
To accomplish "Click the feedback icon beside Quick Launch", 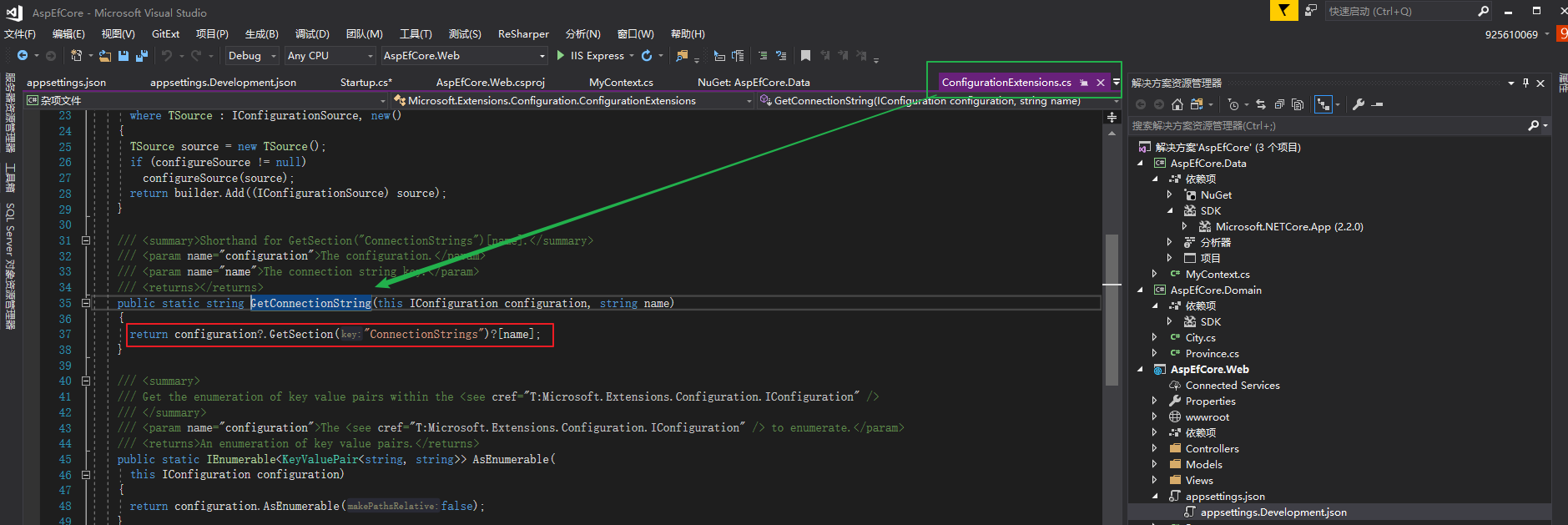I will pyautogui.click(x=1311, y=11).
